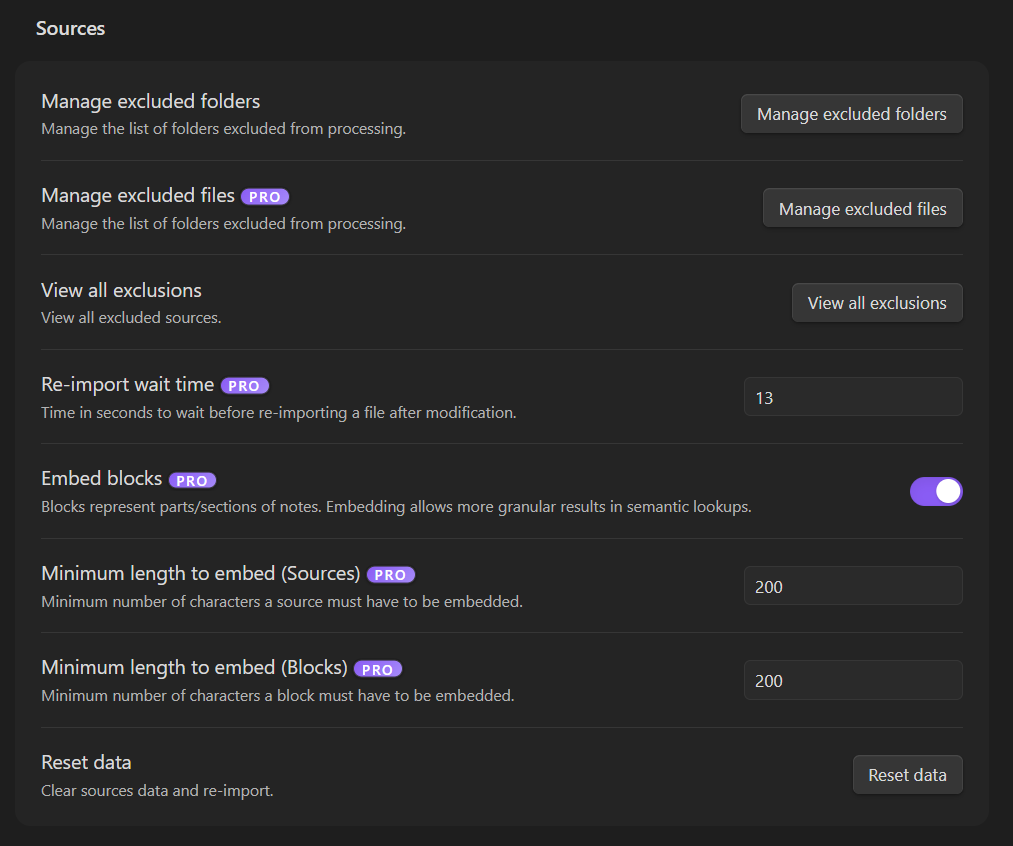Click the Reset data setting title text
1013x846 pixels.
[x=86, y=762]
